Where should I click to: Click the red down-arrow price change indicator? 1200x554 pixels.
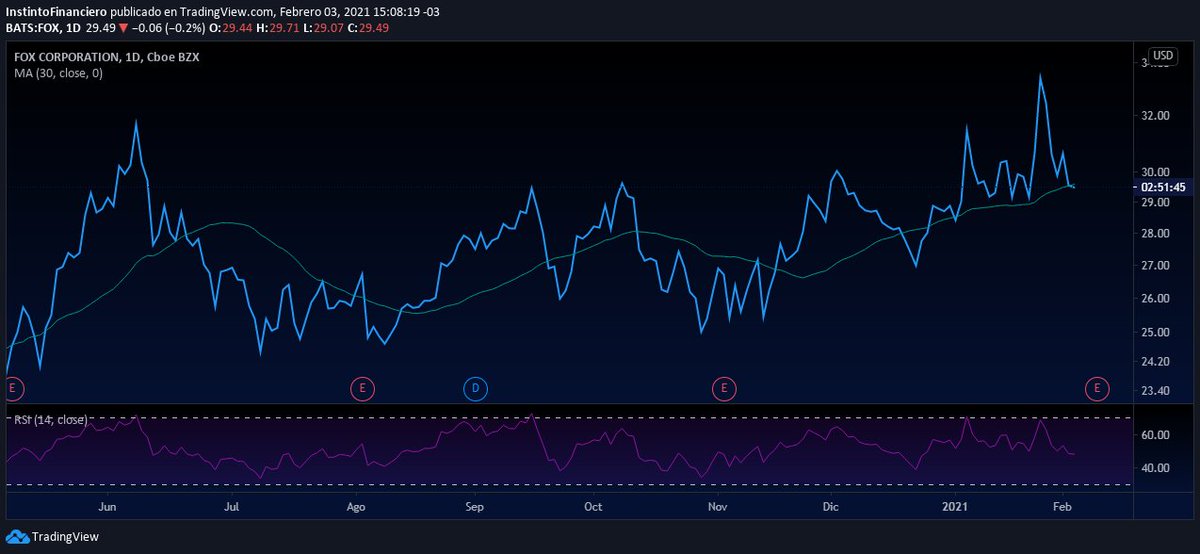tap(125, 27)
